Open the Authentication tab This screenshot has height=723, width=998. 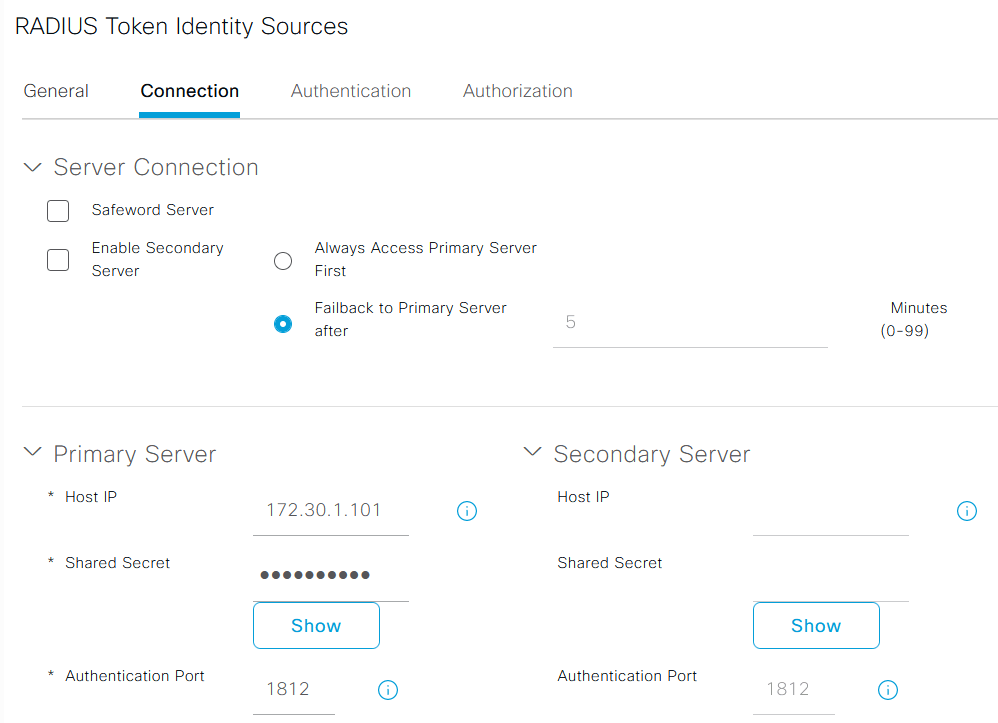pos(351,91)
